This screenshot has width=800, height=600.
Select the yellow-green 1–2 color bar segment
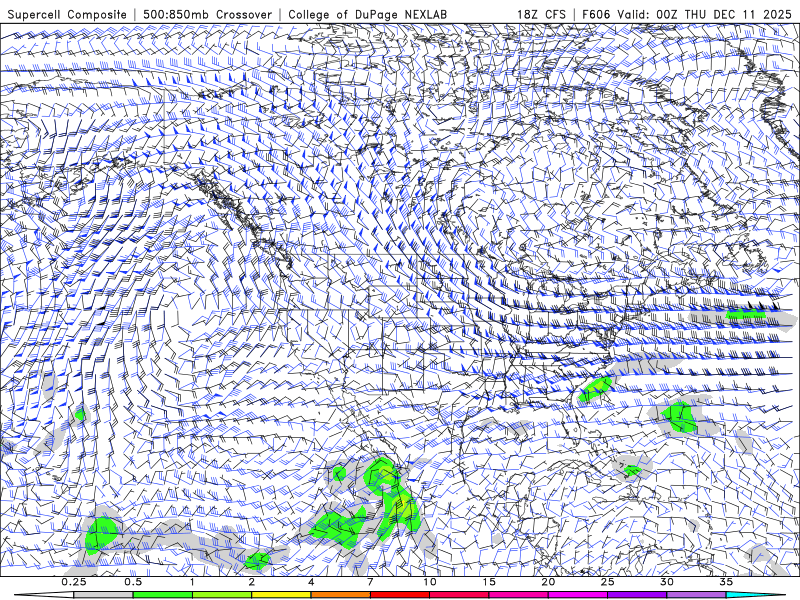click(x=222, y=595)
